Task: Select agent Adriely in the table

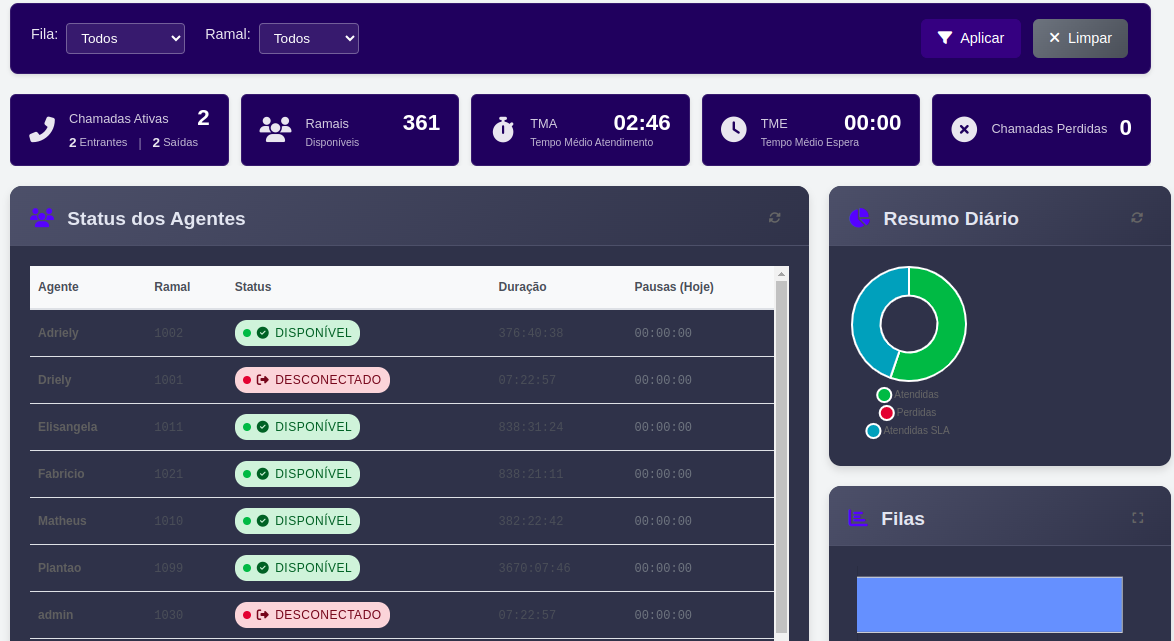Action: click(x=58, y=333)
